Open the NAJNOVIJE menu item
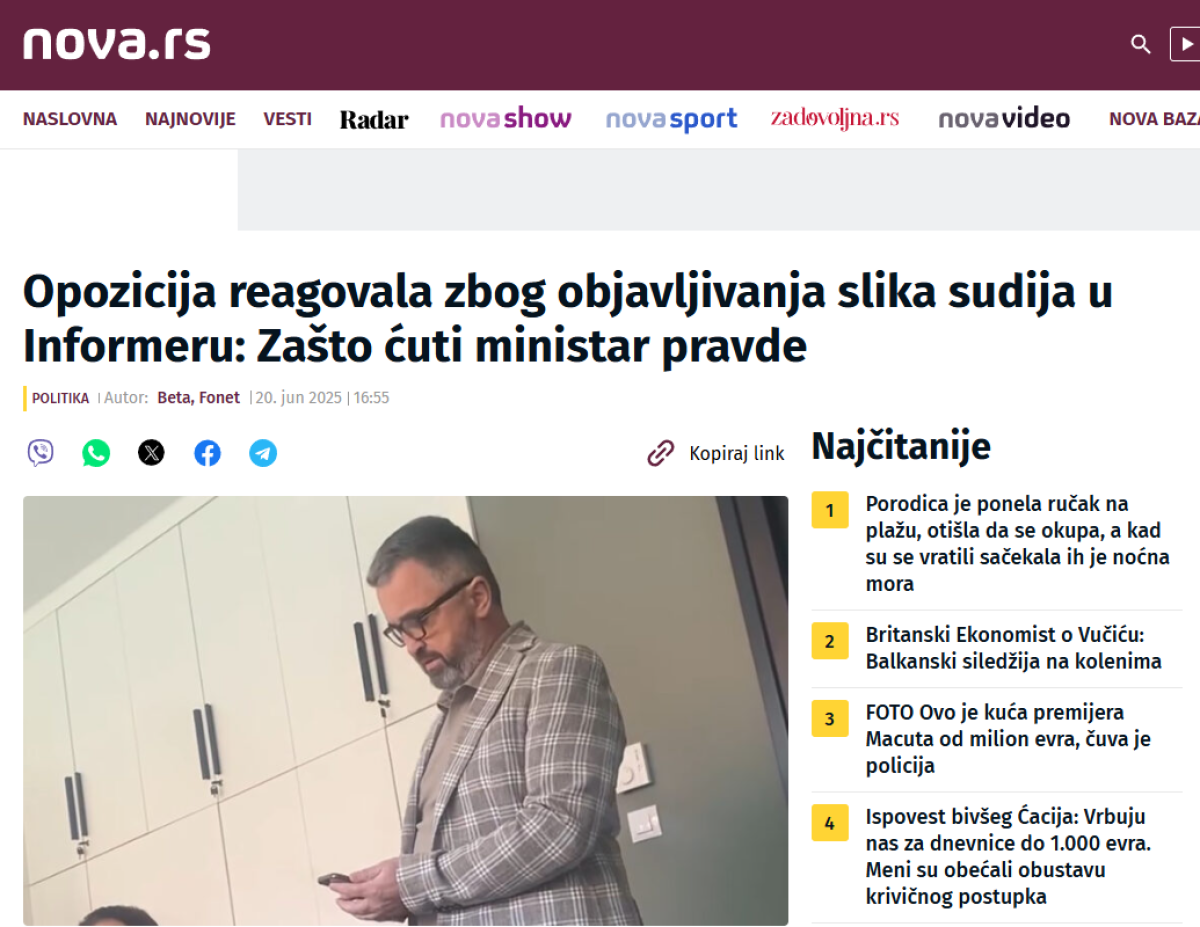Screen dimensions: 1200x927 tap(190, 119)
